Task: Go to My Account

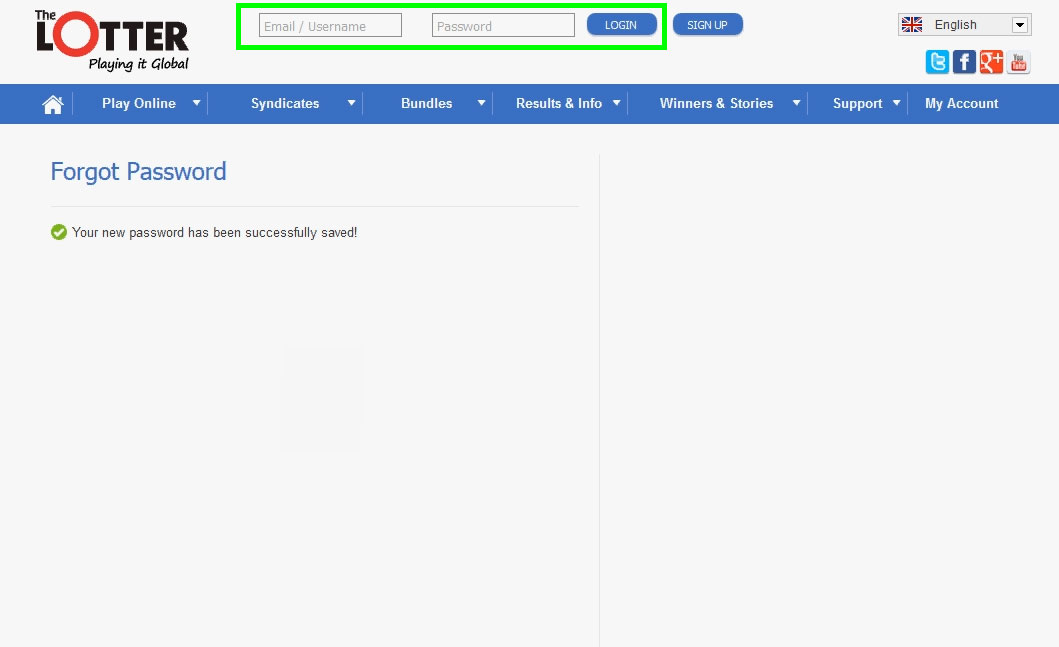Action: click(x=961, y=103)
